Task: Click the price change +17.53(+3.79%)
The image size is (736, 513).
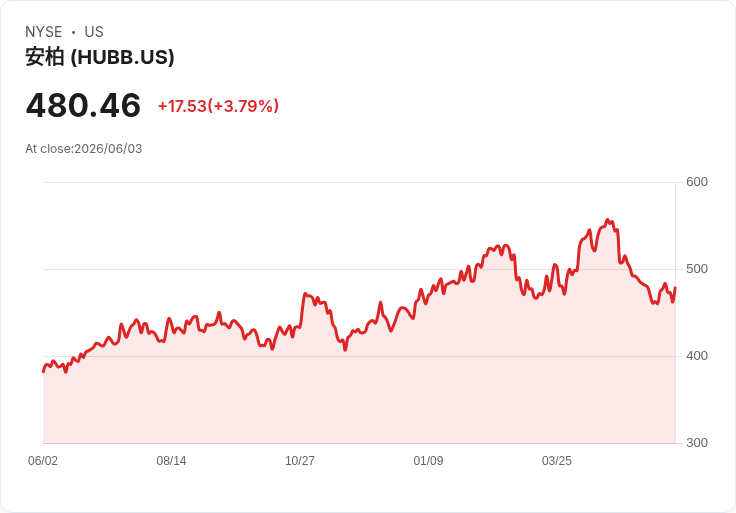Action: [218, 106]
